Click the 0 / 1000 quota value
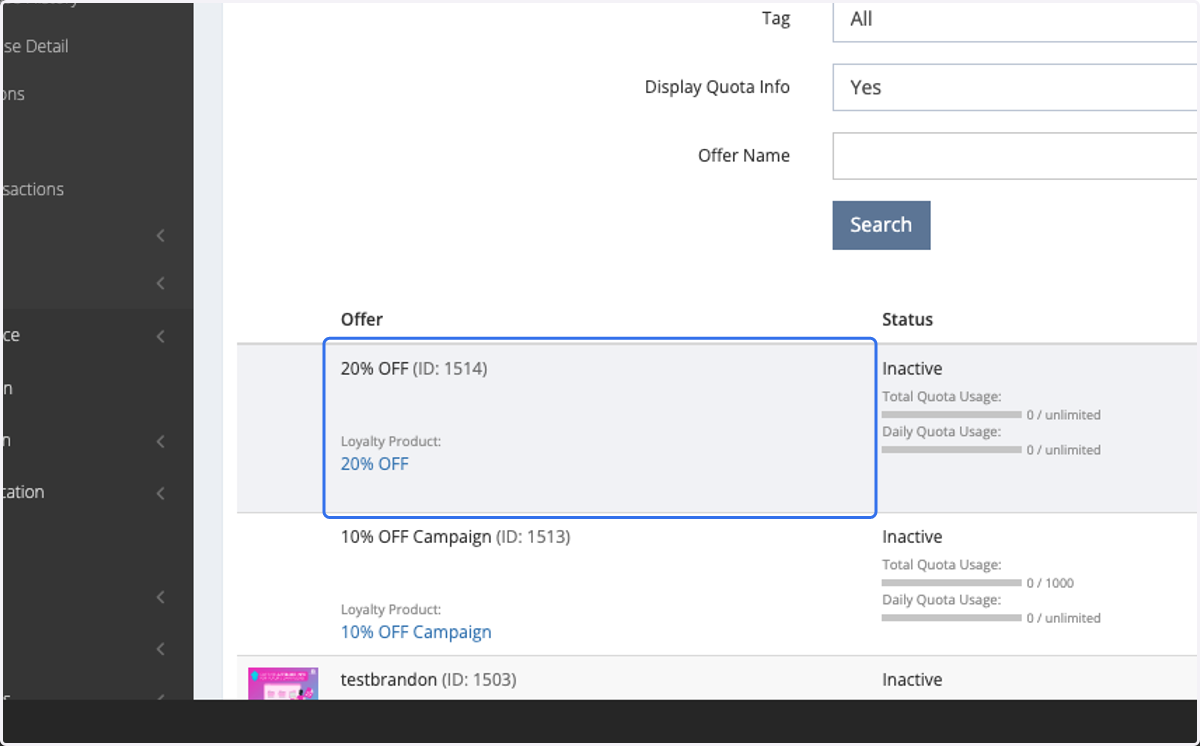Image resolution: width=1200 pixels, height=746 pixels. [x=1050, y=583]
